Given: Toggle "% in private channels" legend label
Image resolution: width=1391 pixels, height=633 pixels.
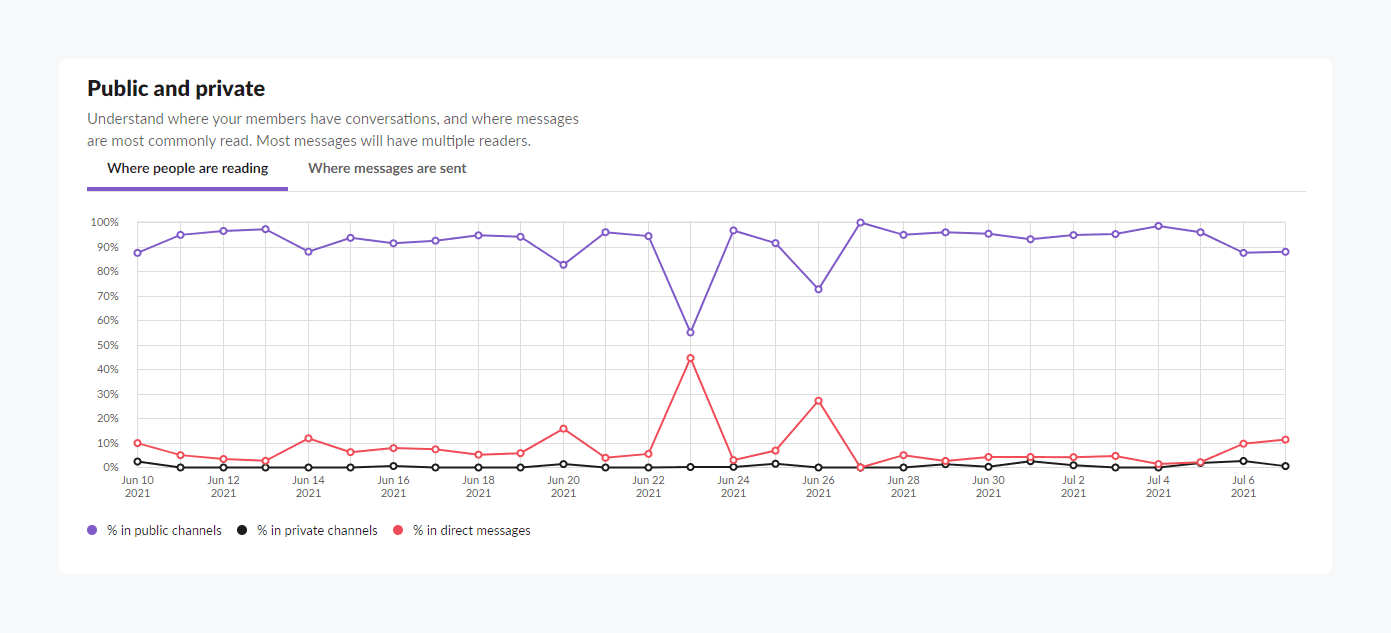Looking at the screenshot, I should [x=317, y=531].
